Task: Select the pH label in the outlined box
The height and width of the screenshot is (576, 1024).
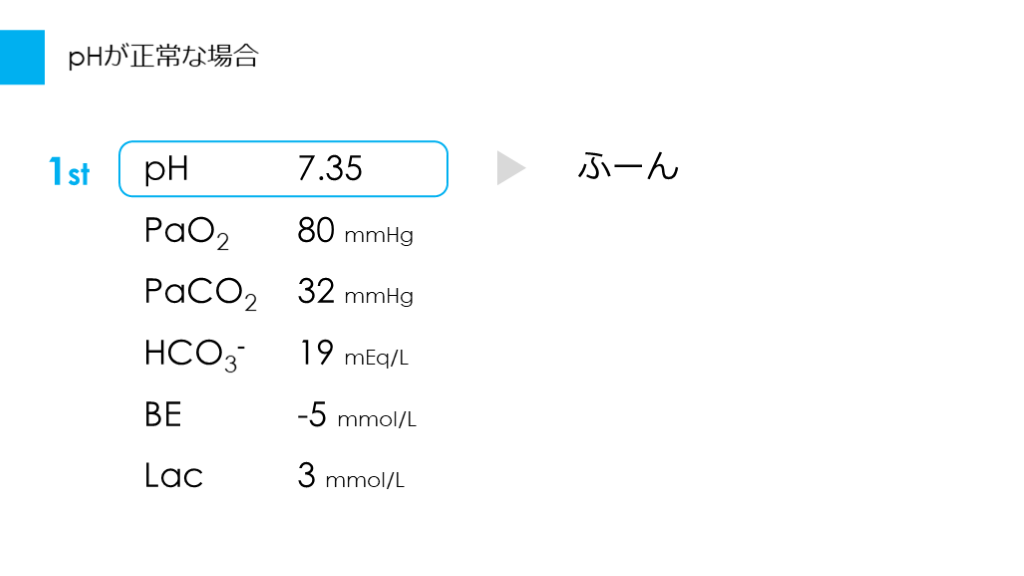Action: (167, 170)
